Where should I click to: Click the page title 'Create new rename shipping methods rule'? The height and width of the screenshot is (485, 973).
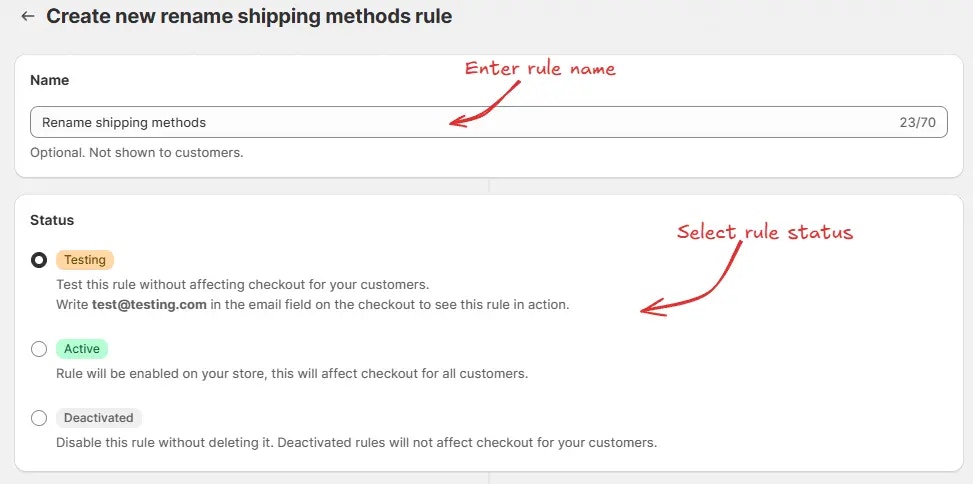click(249, 16)
